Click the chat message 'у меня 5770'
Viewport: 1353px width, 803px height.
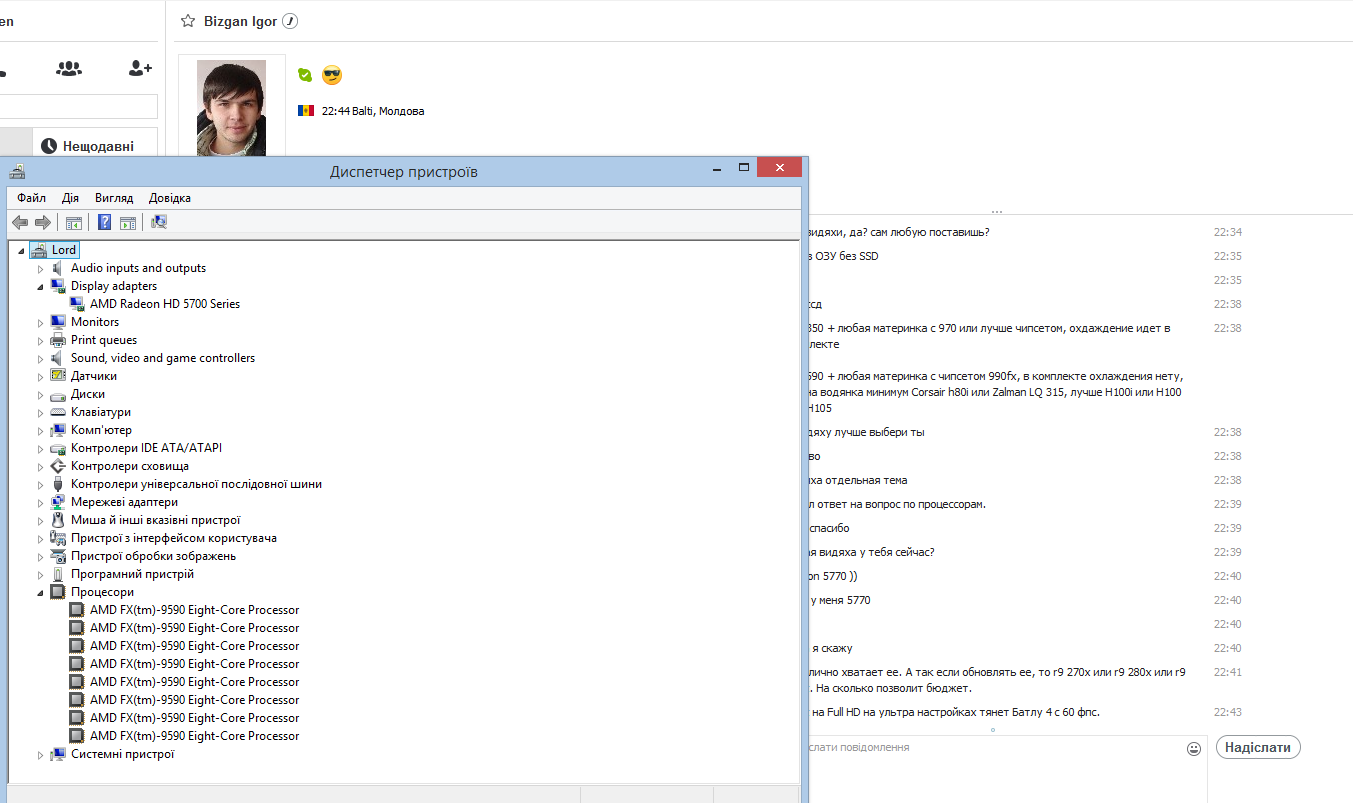[x=840, y=600]
